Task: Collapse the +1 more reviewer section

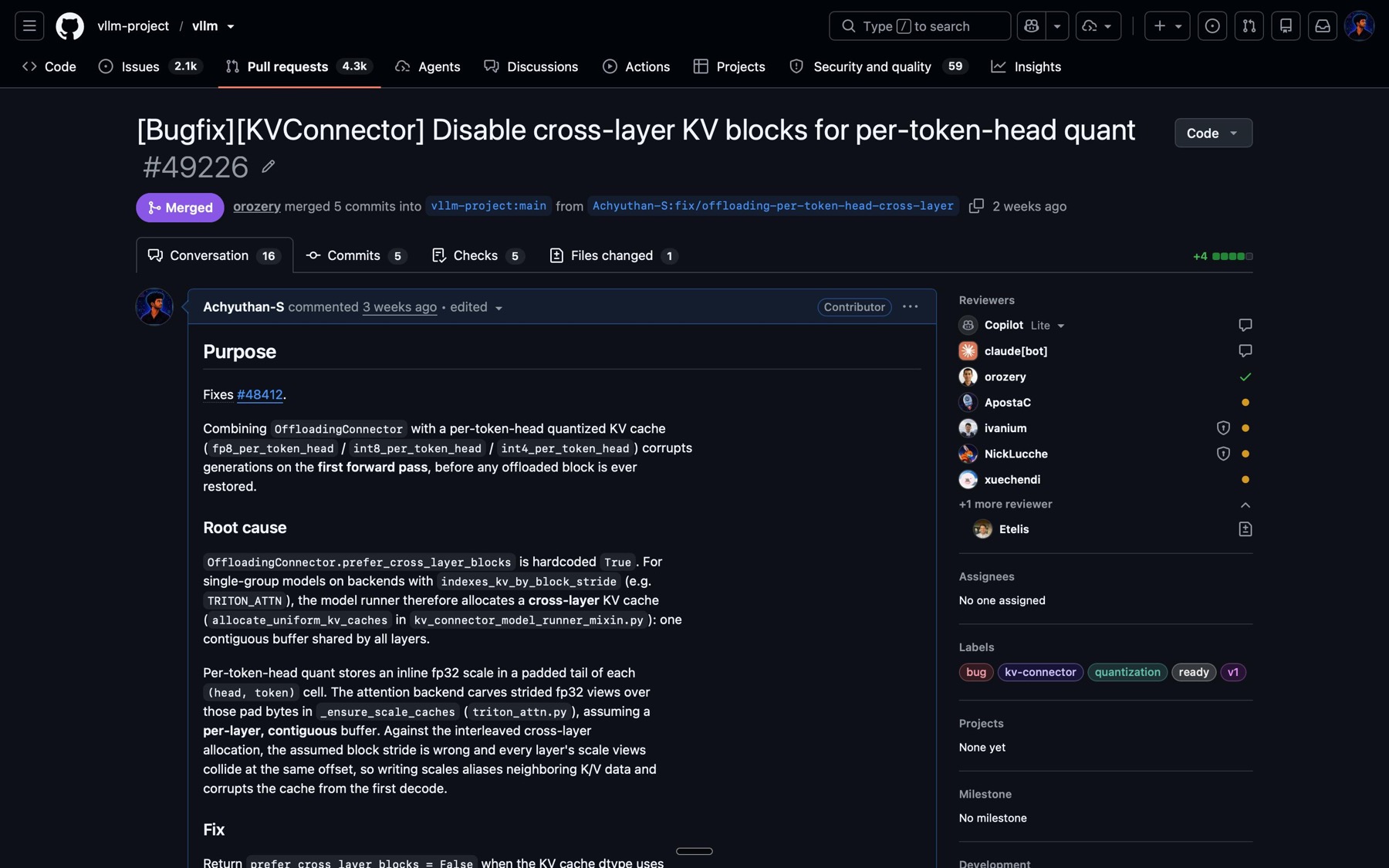Action: (1245, 505)
